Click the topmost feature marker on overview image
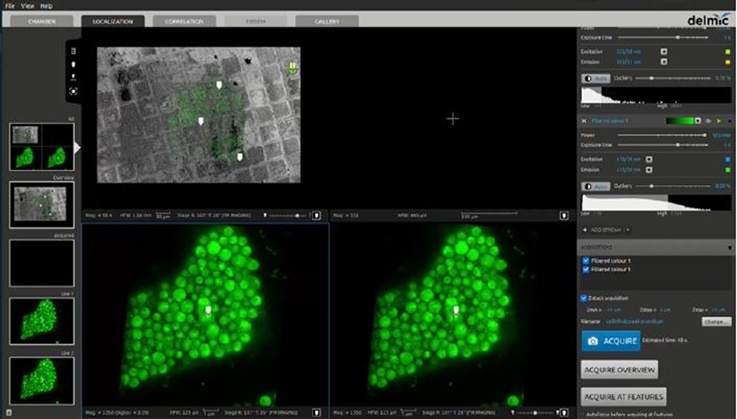 click(219, 85)
